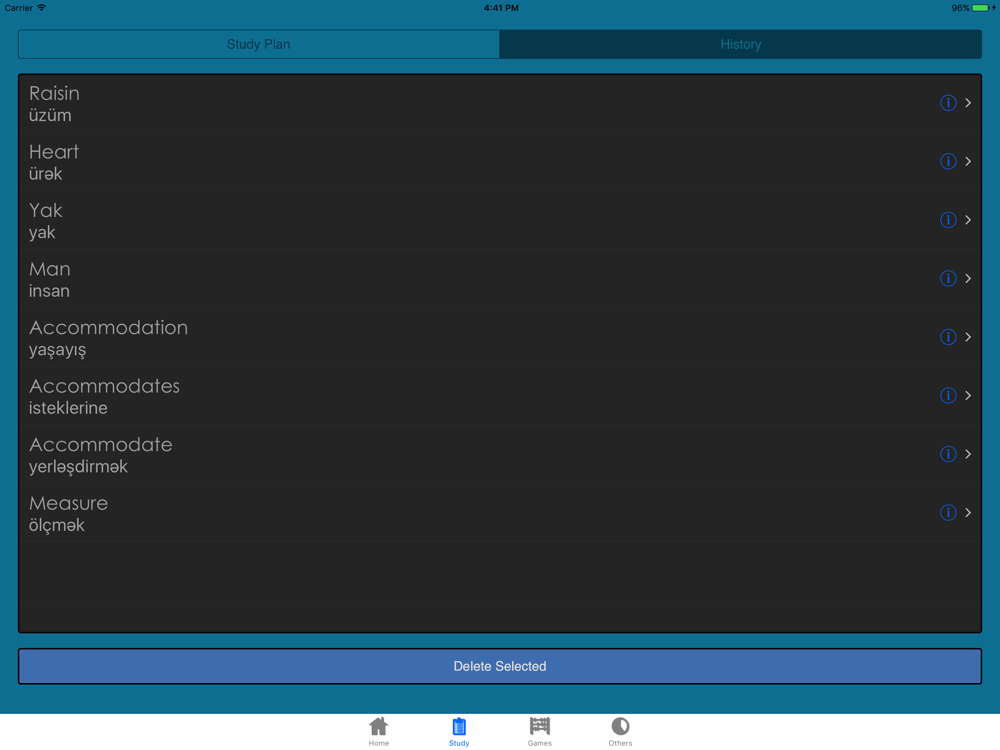
Task: Select the word Measure
Action: tap(68, 503)
